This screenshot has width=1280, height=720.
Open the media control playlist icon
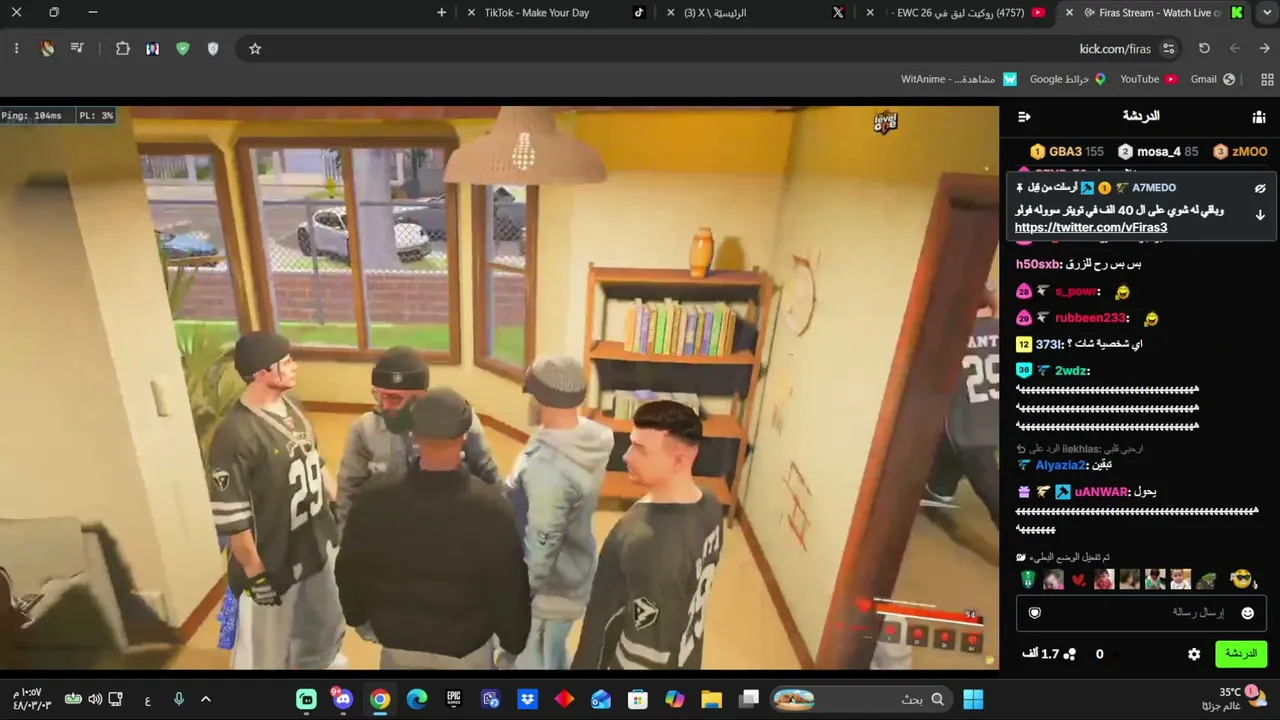tap(77, 49)
